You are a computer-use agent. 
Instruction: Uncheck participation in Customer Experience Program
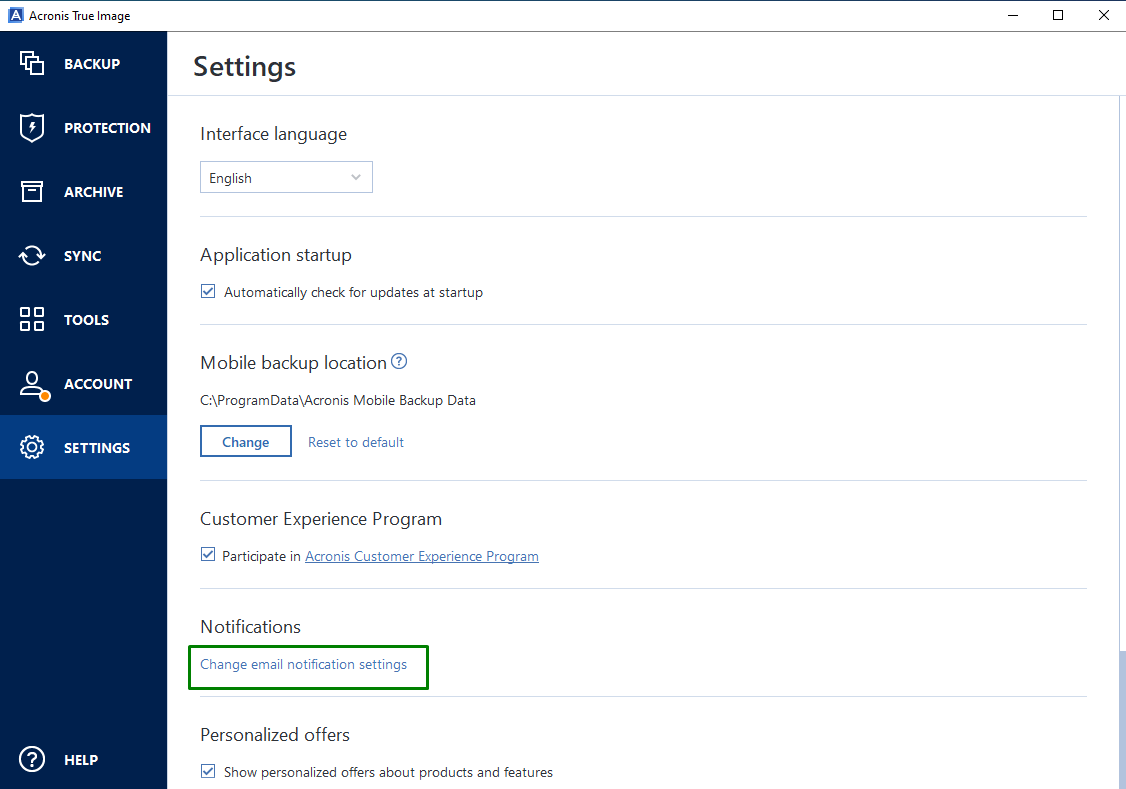click(x=208, y=553)
